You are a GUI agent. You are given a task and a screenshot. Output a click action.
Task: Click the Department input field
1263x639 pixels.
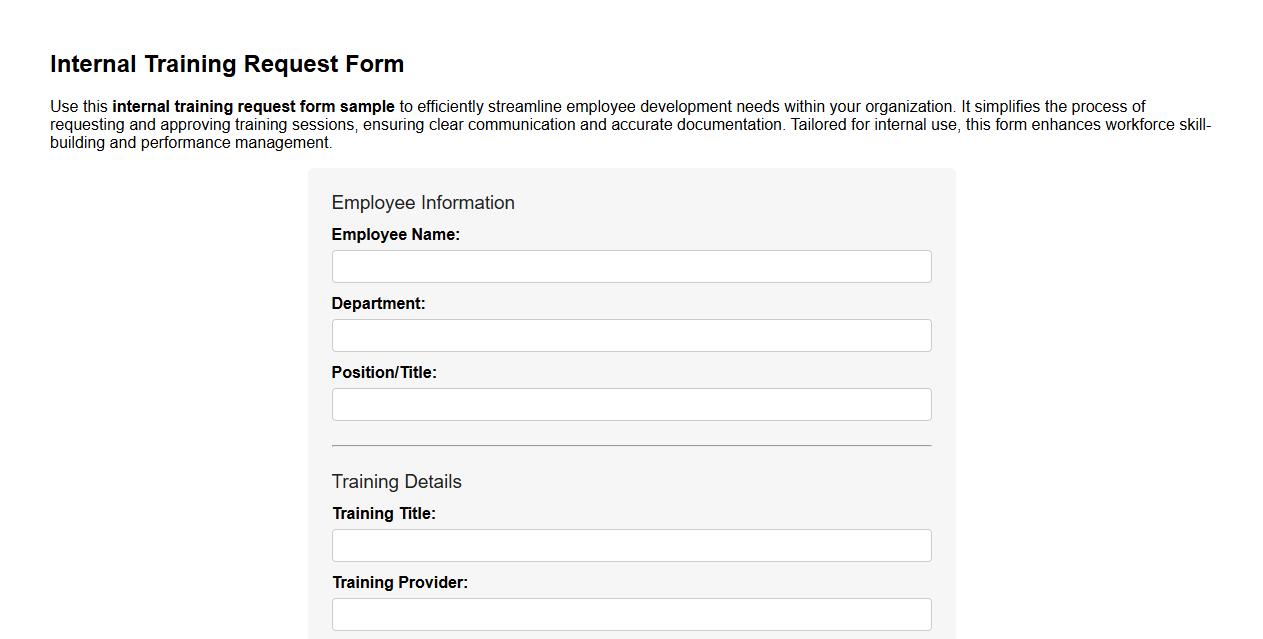pyautogui.click(x=631, y=335)
